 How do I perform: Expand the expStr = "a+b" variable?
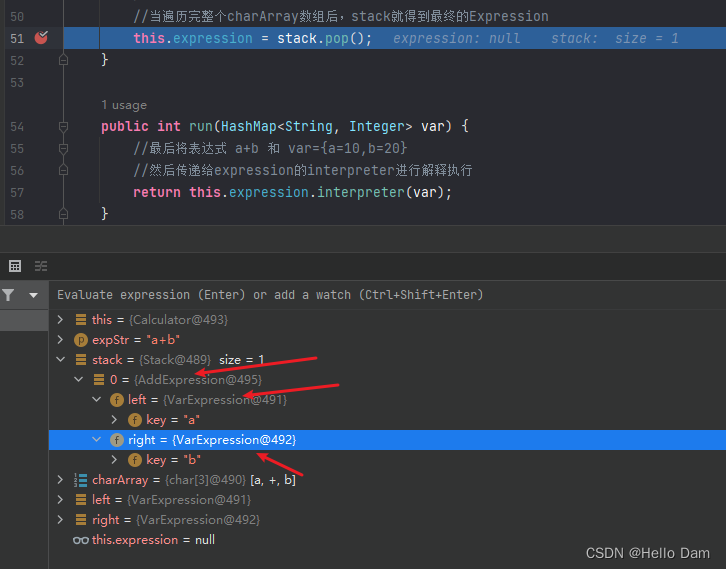click(x=60, y=339)
